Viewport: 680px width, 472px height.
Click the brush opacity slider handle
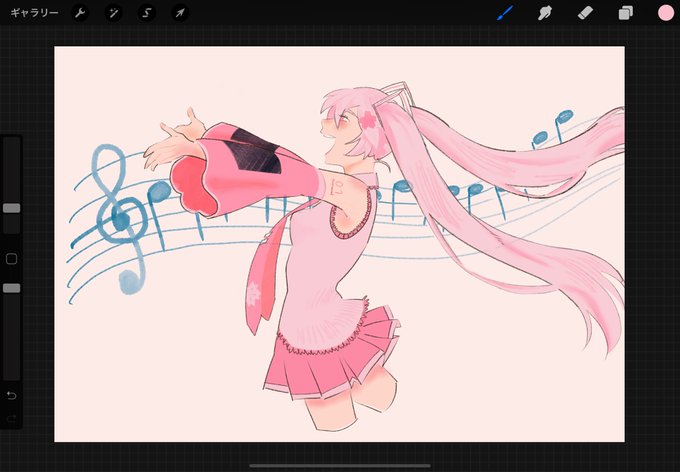point(12,288)
